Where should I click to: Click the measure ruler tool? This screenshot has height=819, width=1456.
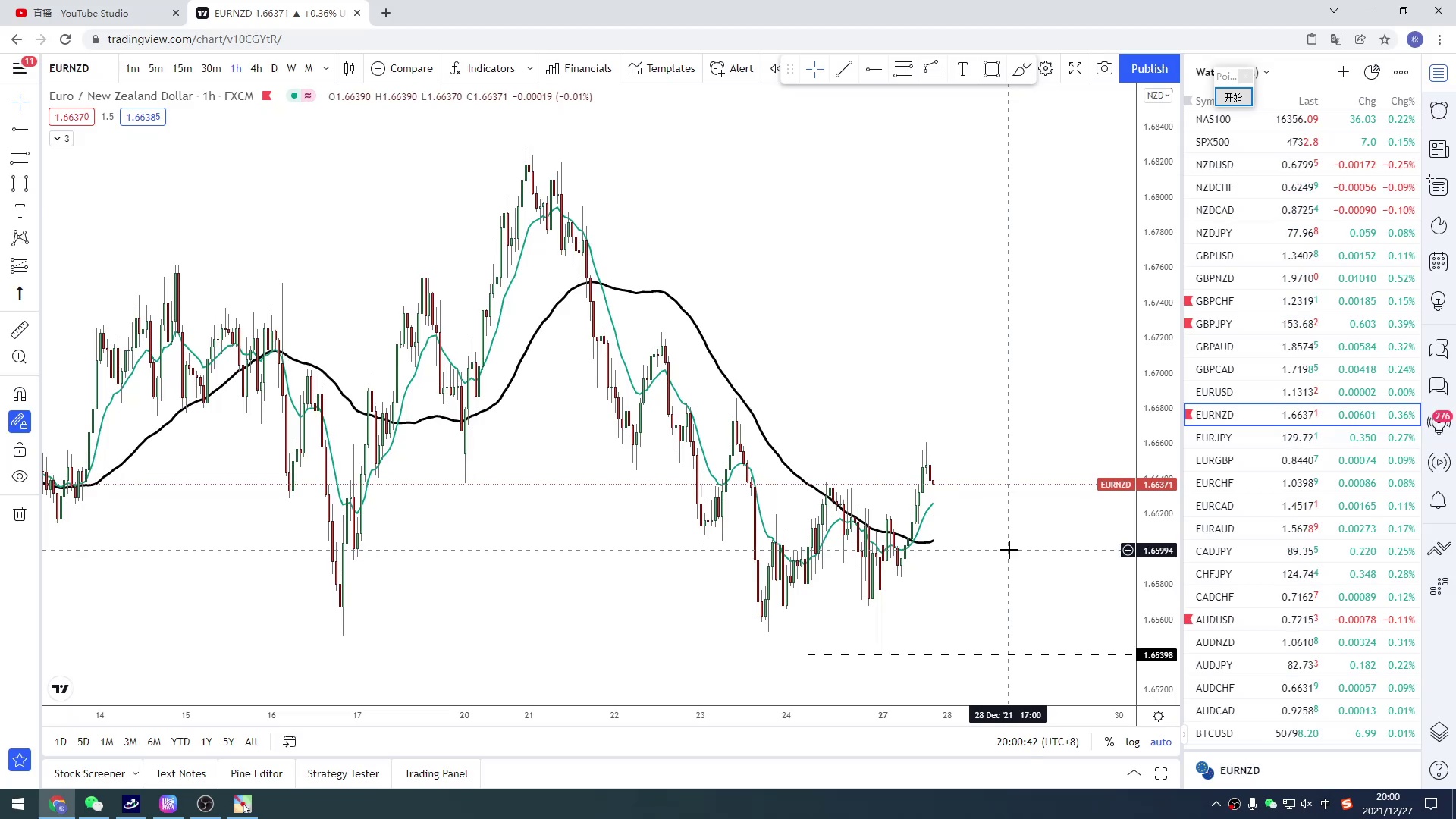(x=20, y=329)
